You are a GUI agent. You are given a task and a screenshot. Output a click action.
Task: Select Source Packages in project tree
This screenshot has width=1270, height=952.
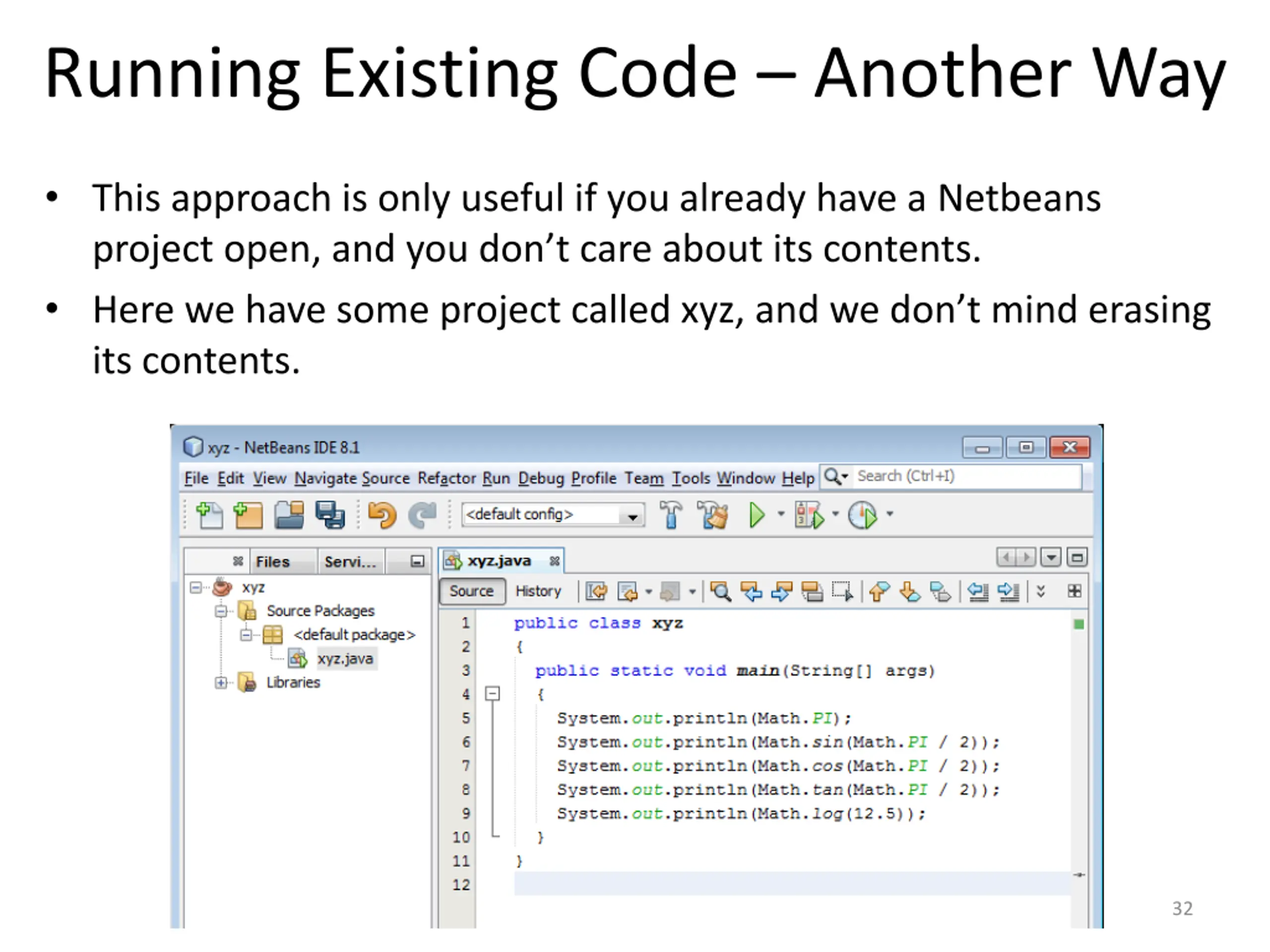[x=320, y=610]
